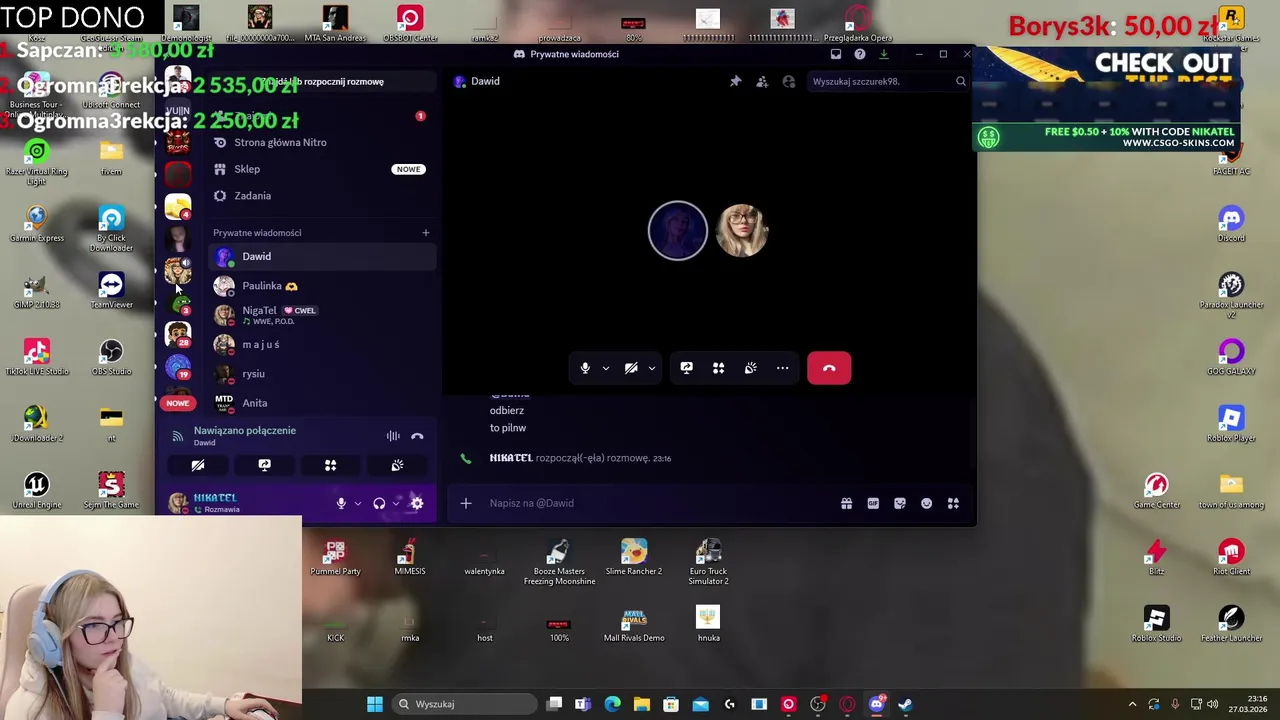
Task: Open Strona główna Nitro
Action: pos(322,142)
